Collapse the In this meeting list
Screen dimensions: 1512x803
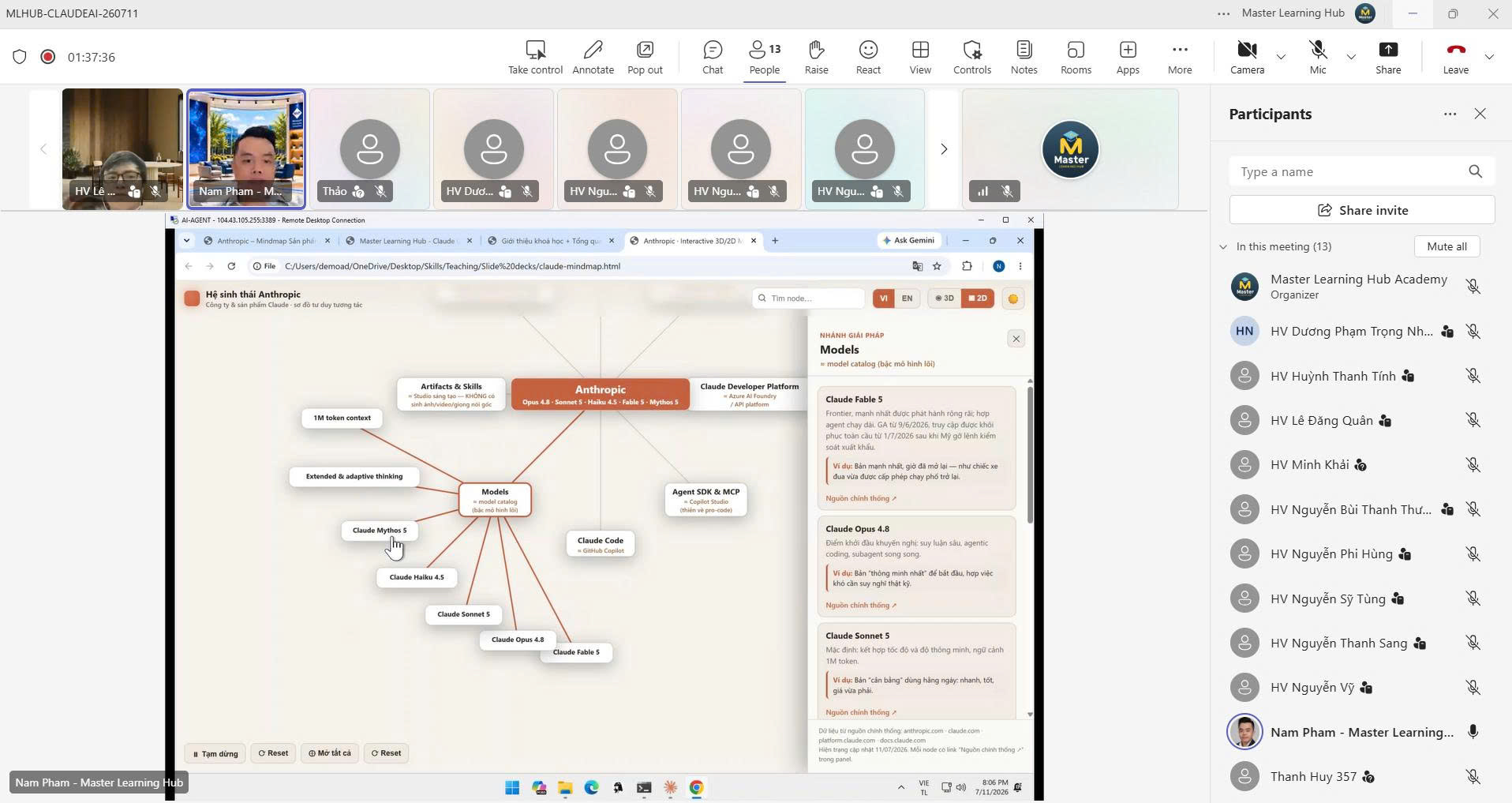(1223, 247)
